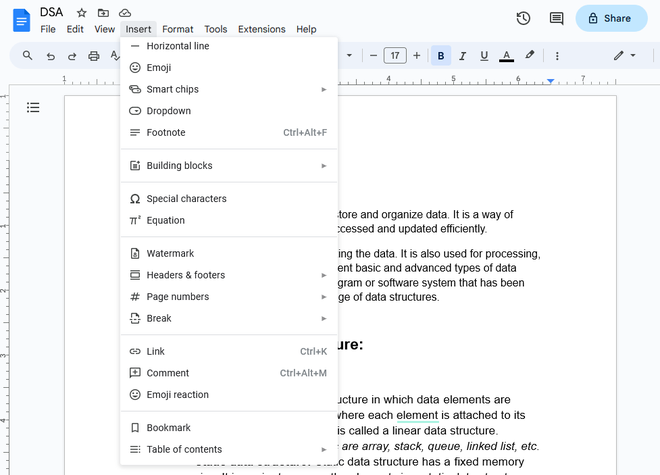Choose Special characters from Insert menu
The height and width of the screenshot is (475, 660).
tap(229, 199)
